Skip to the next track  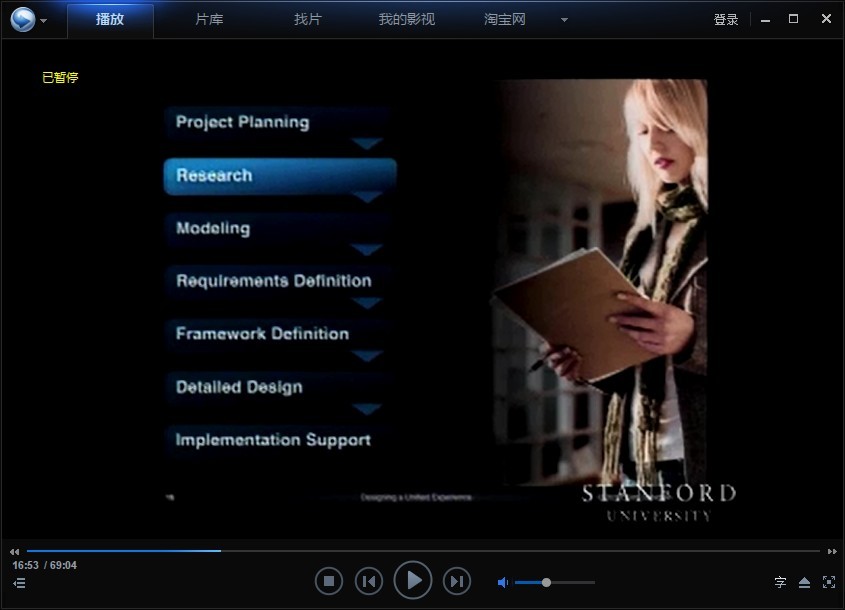(x=456, y=581)
